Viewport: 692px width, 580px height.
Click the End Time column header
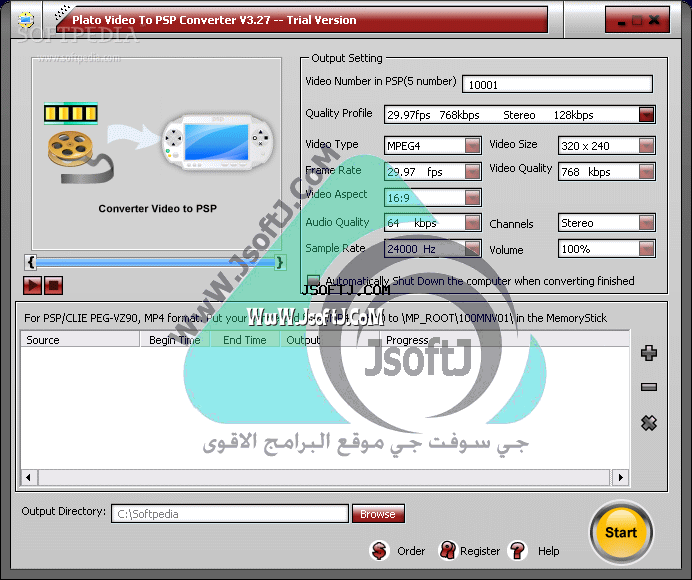(x=245, y=340)
